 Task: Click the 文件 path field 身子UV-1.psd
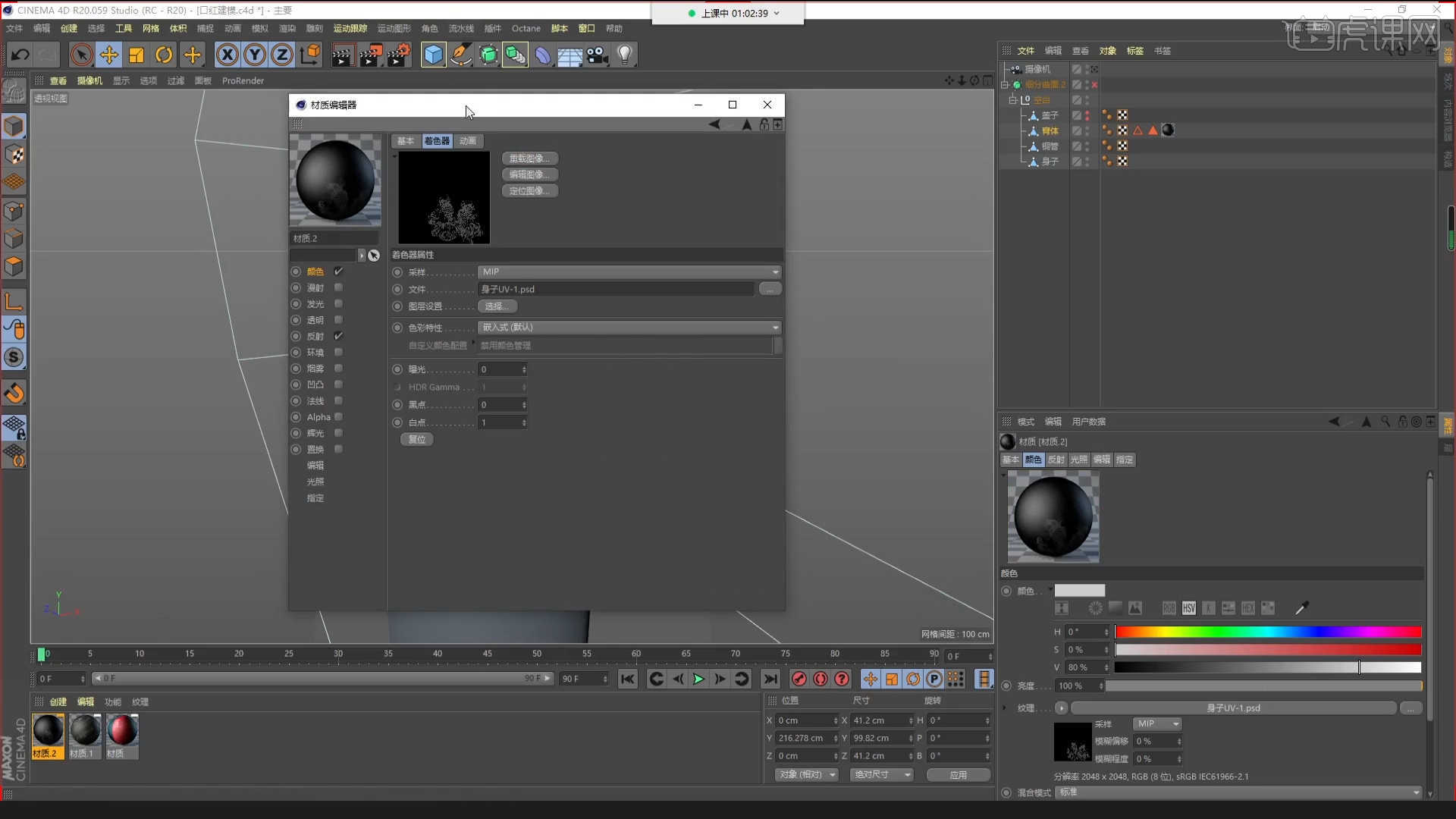616,289
